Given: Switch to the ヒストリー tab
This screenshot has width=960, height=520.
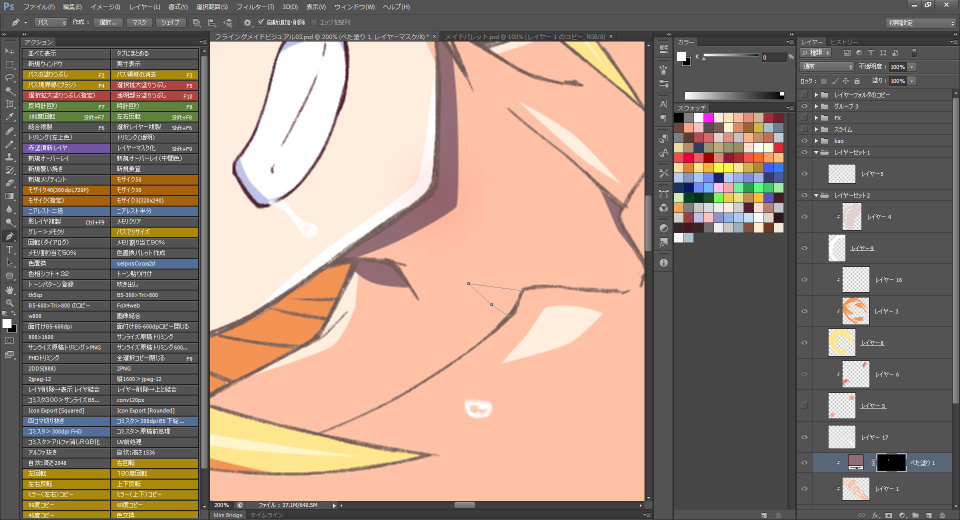Looking at the screenshot, I should [x=844, y=42].
